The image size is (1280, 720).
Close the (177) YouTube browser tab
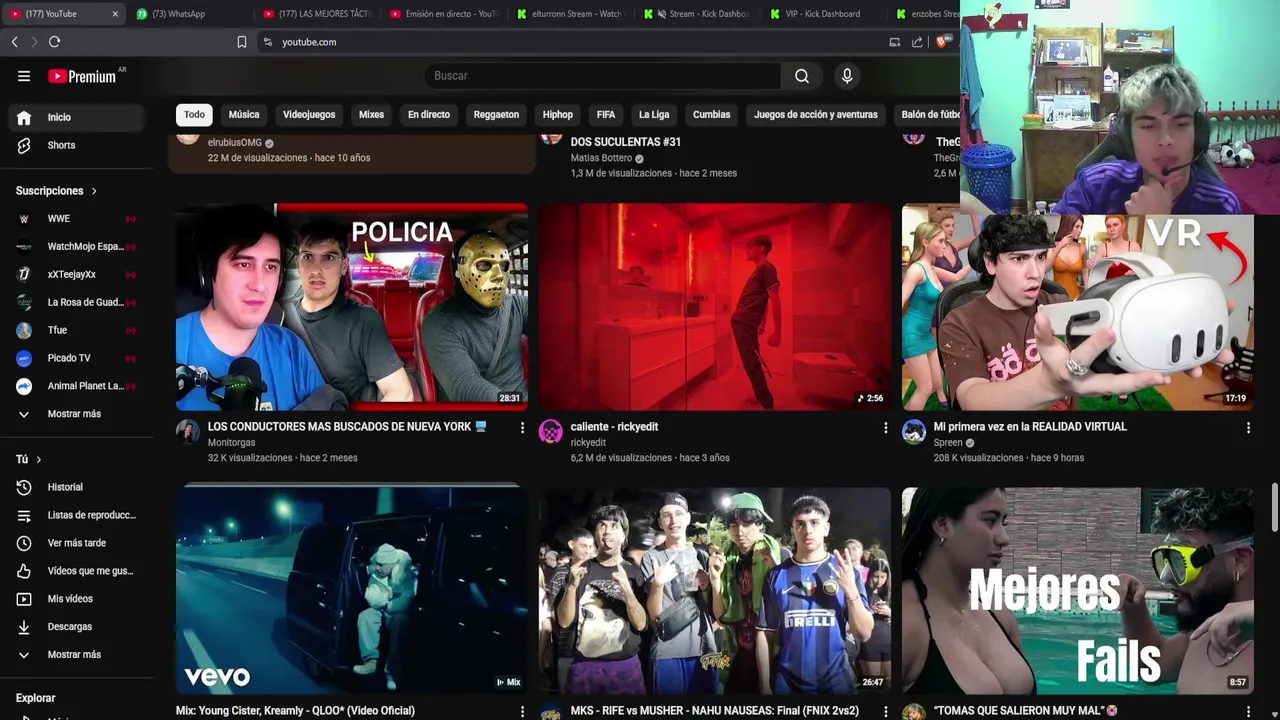(115, 14)
